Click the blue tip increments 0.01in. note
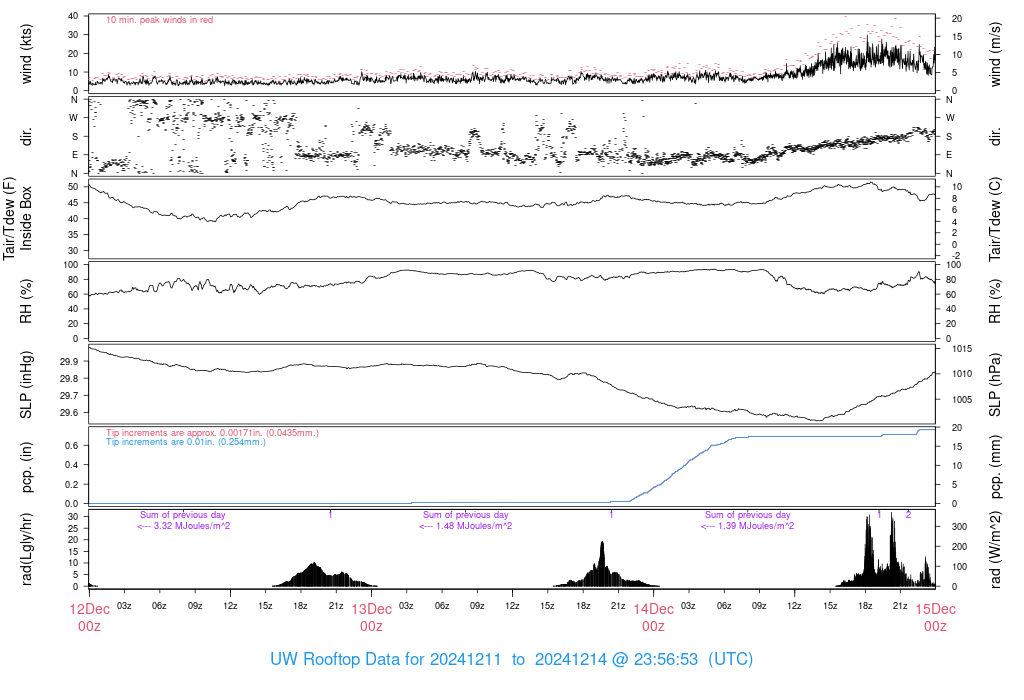Viewport: 1024px width, 700px height. [186, 442]
